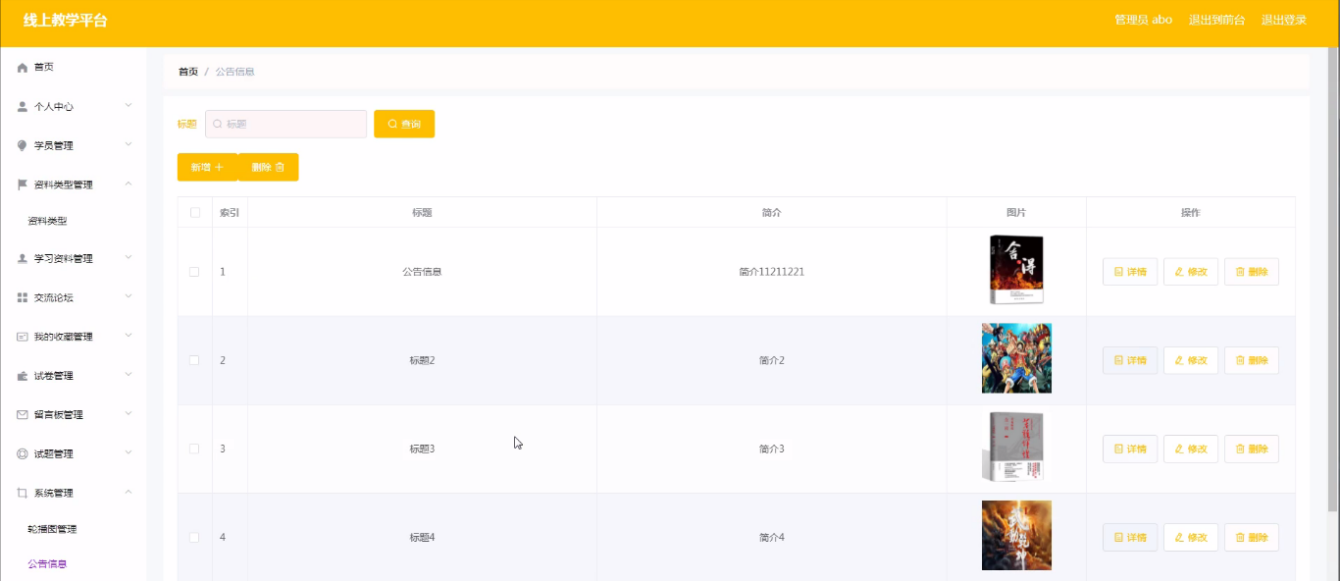Collapse the 系统管理 menu chevron
The image size is (1340, 581).
pyautogui.click(x=128, y=492)
